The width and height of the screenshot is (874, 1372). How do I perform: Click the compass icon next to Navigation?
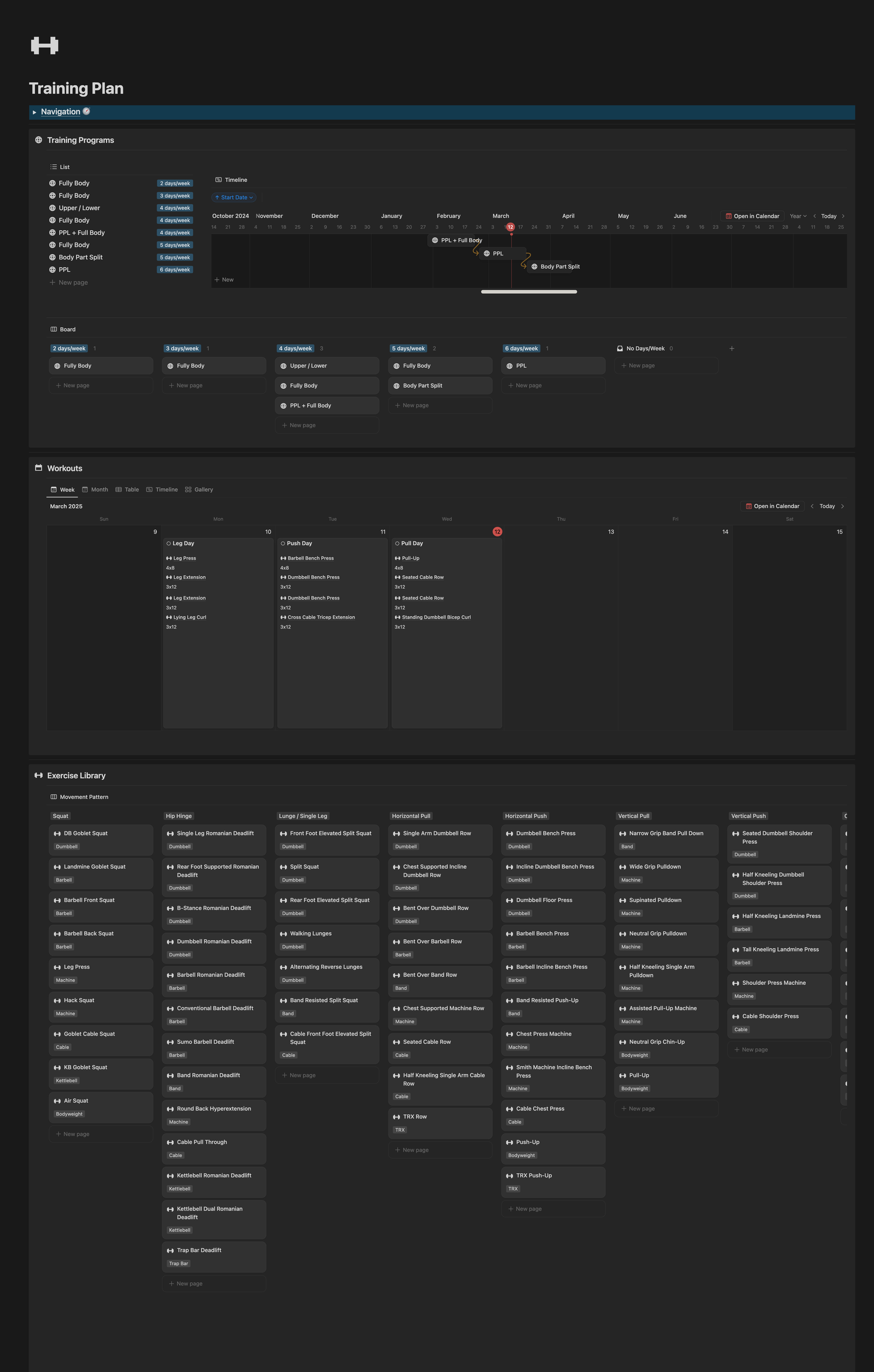pos(87,111)
